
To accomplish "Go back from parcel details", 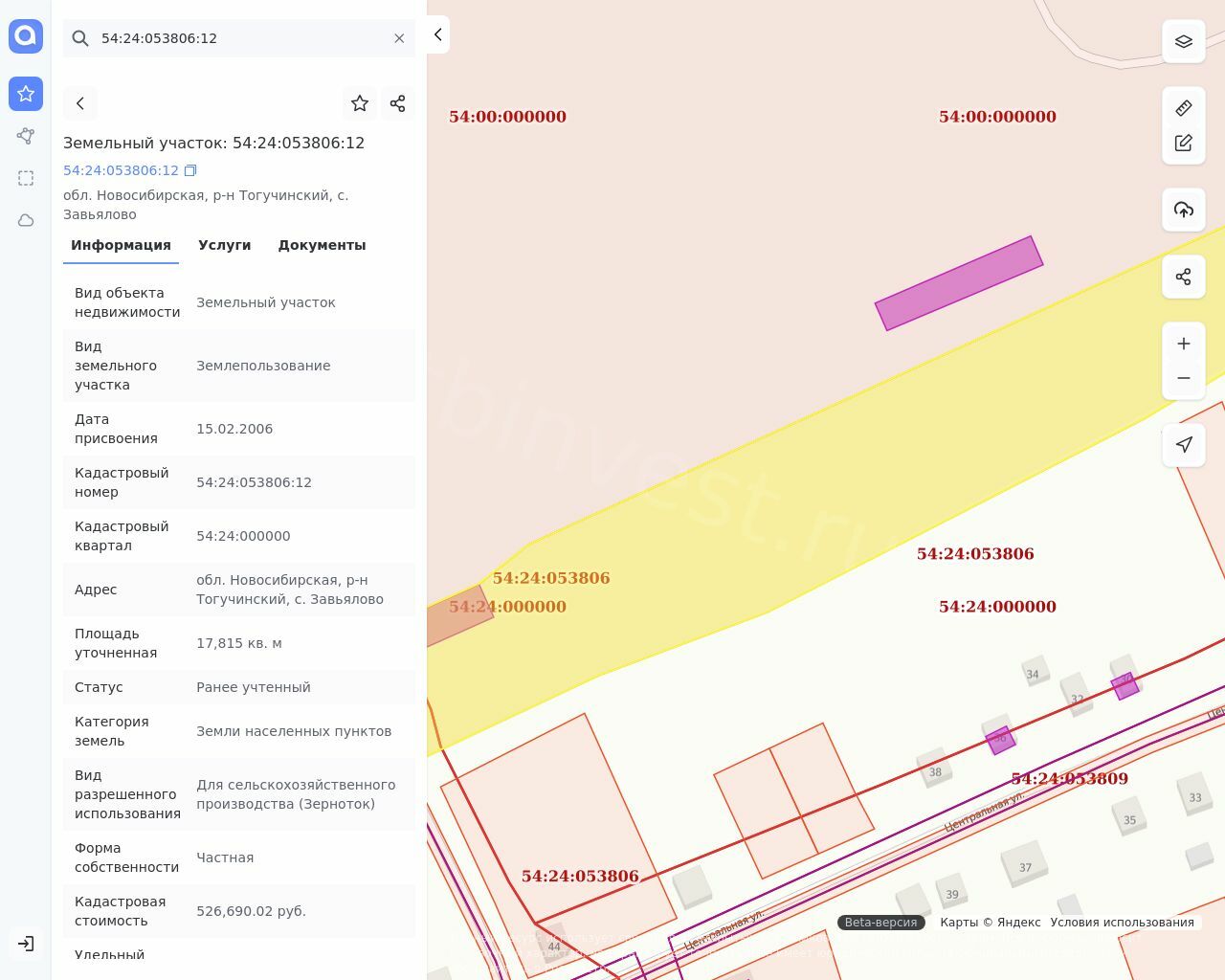I will (x=80, y=103).
